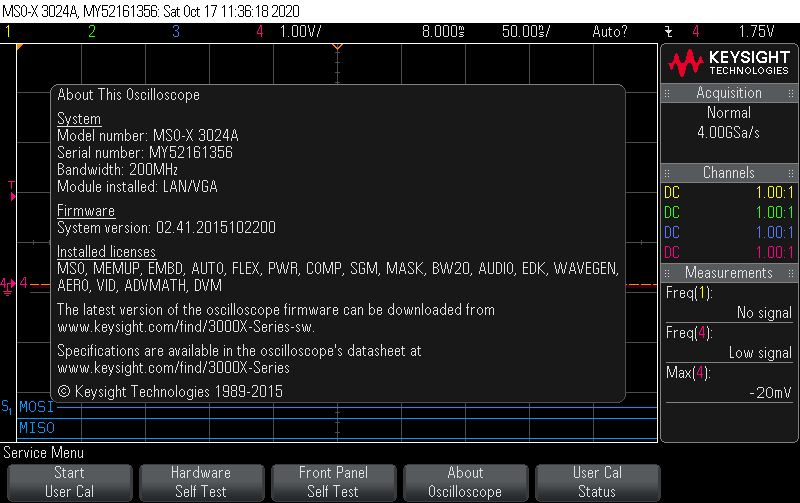
Task: Click the falling edge trigger slope icon
Action: (669, 32)
